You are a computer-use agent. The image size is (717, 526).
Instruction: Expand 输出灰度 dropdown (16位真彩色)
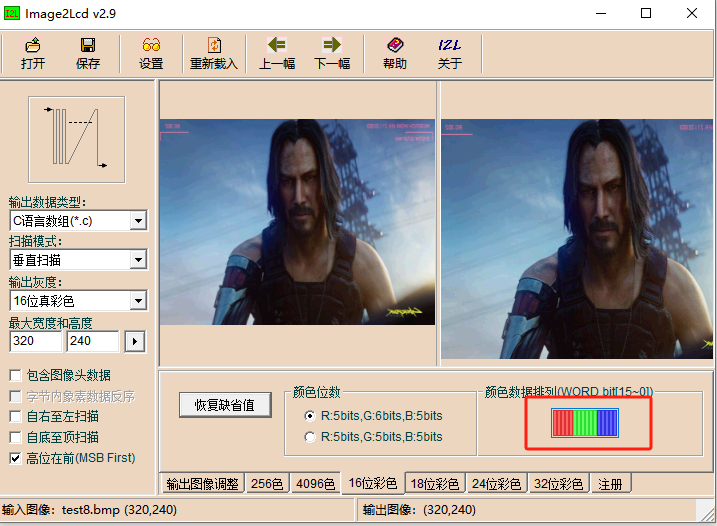138,301
